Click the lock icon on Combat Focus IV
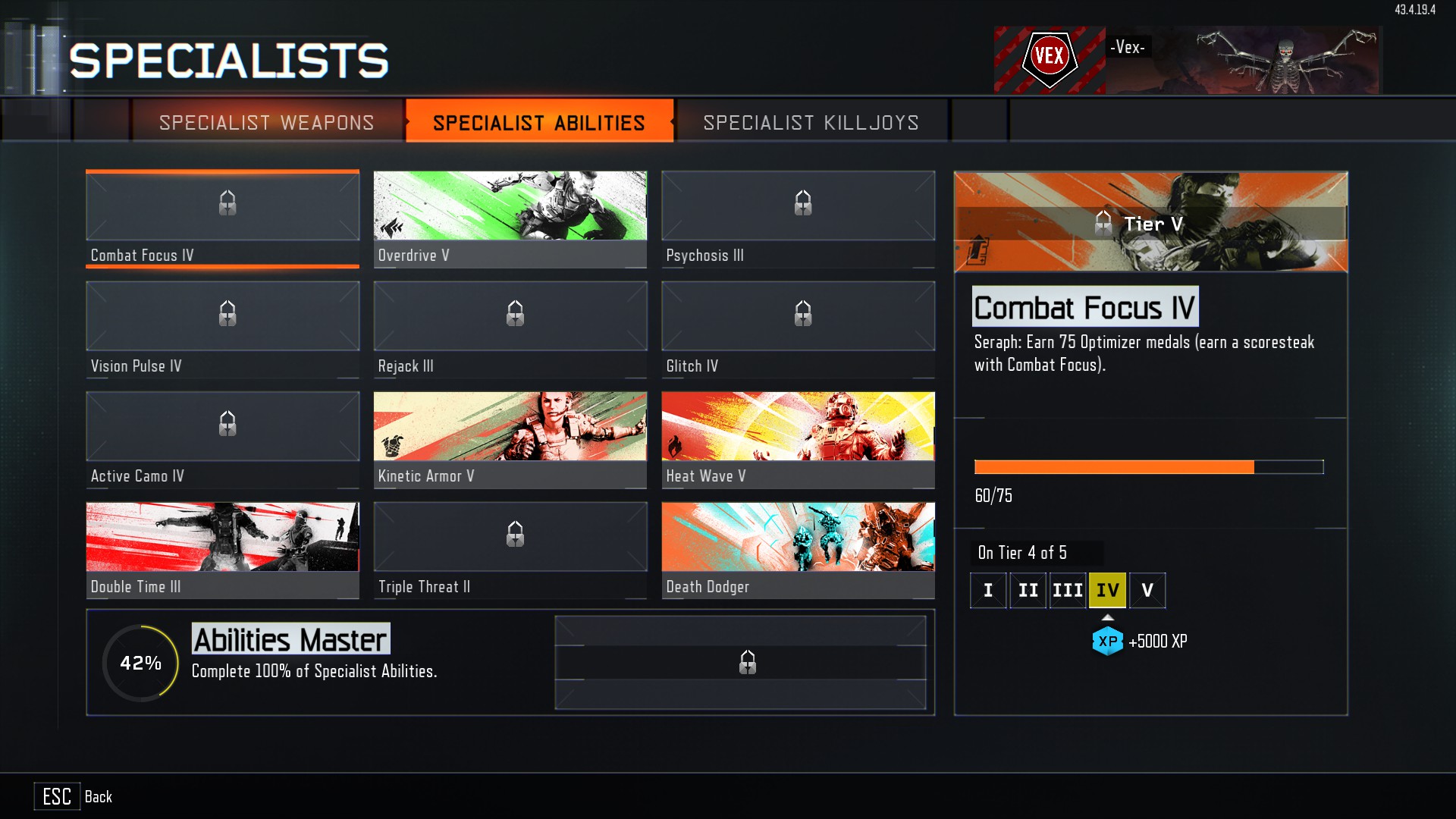Image resolution: width=1456 pixels, height=819 pixels. click(x=227, y=203)
